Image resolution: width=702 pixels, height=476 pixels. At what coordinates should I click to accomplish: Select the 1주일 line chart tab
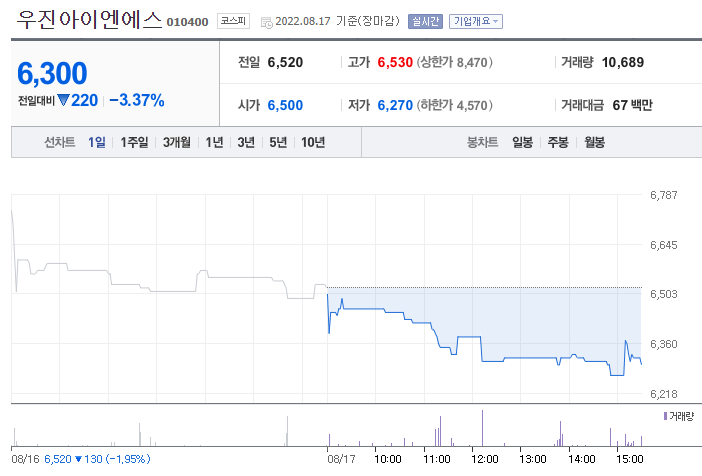tap(134, 142)
